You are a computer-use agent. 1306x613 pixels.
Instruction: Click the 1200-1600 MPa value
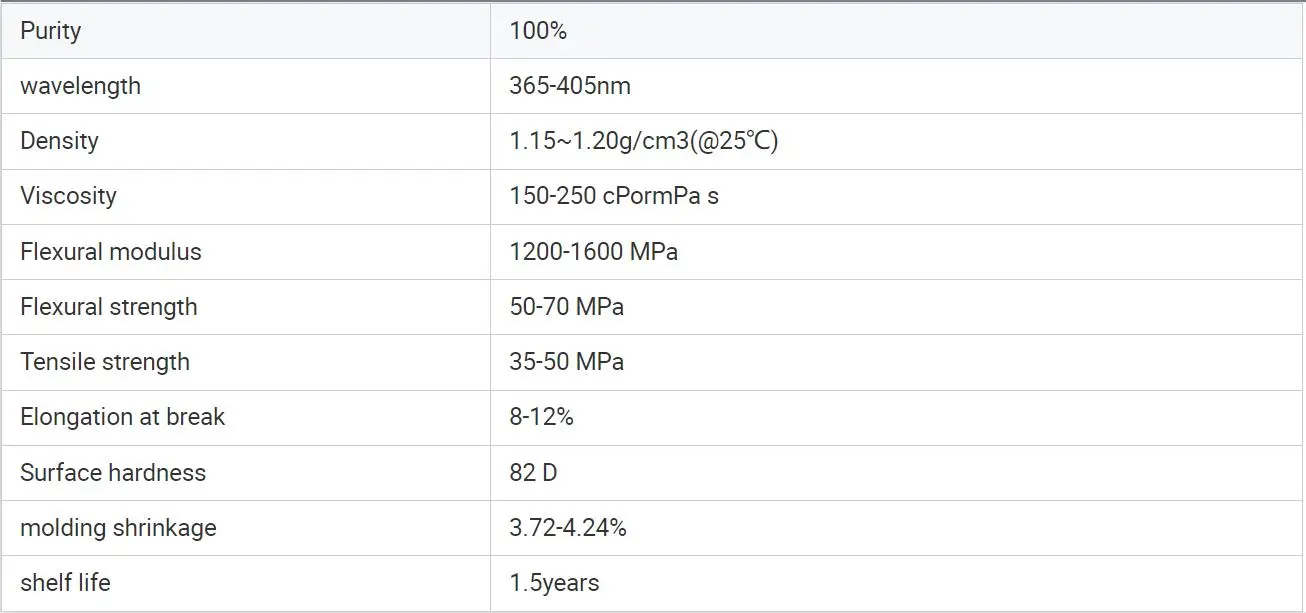(593, 252)
